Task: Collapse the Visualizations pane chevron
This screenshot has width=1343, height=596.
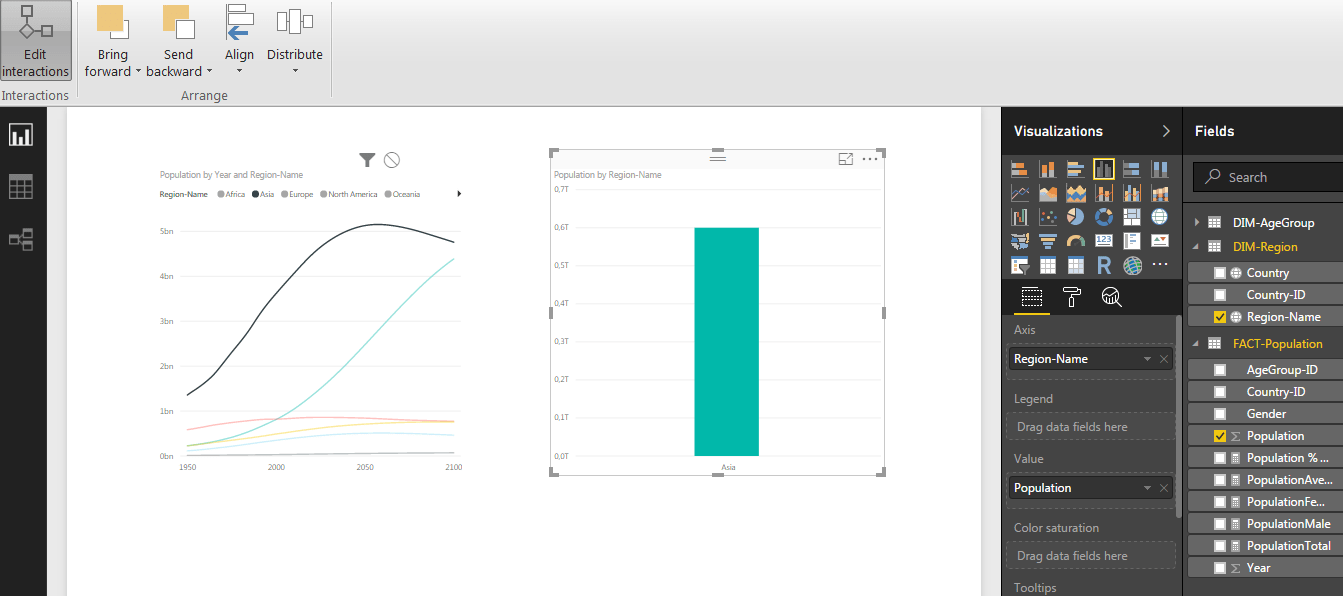Action: [x=1165, y=131]
